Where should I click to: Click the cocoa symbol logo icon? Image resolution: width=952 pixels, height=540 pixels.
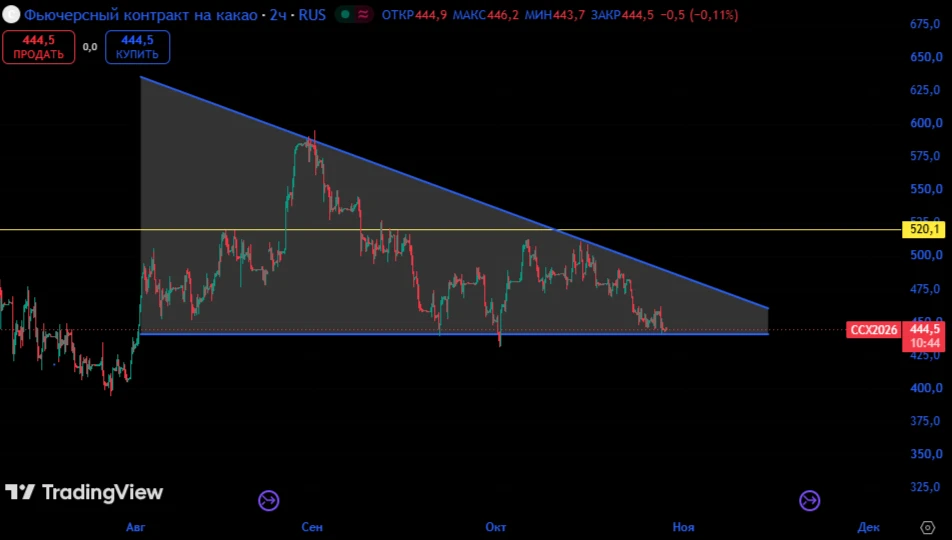point(11,14)
